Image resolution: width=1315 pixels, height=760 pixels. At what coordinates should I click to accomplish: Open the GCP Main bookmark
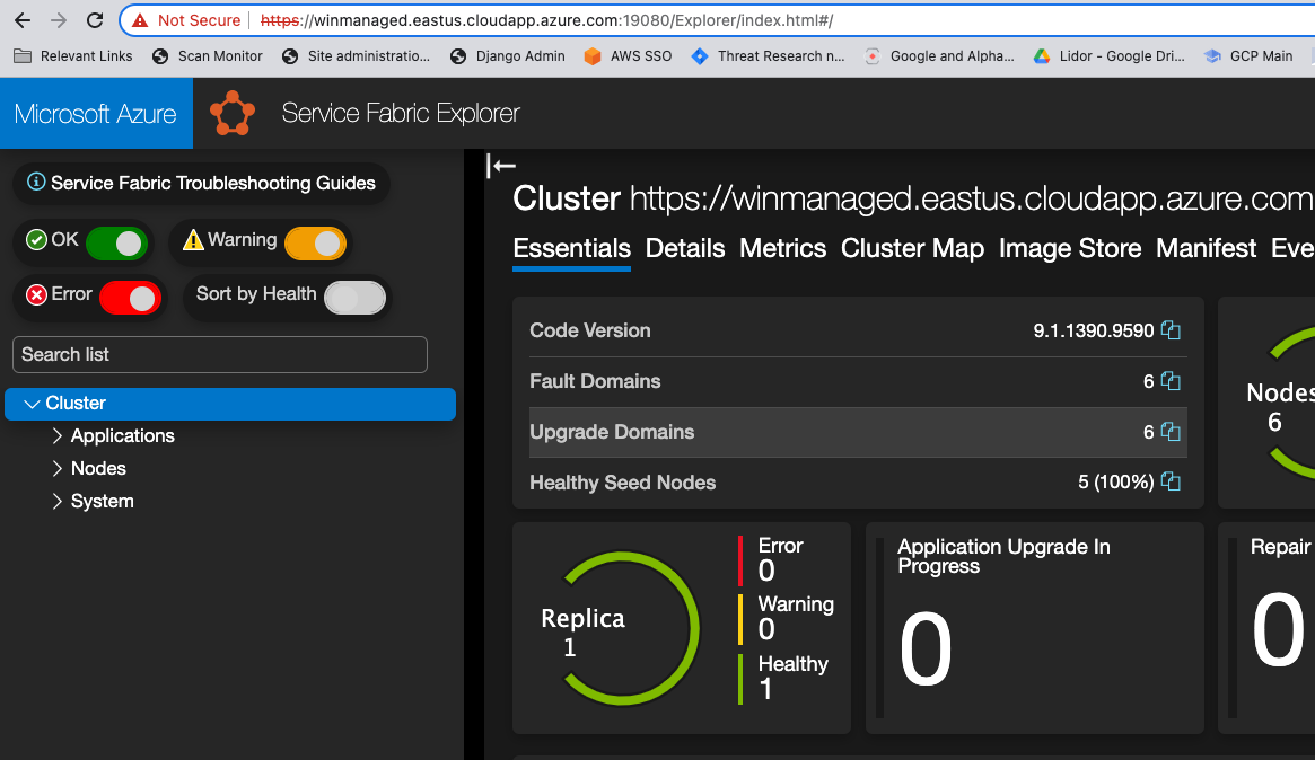tap(1248, 56)
